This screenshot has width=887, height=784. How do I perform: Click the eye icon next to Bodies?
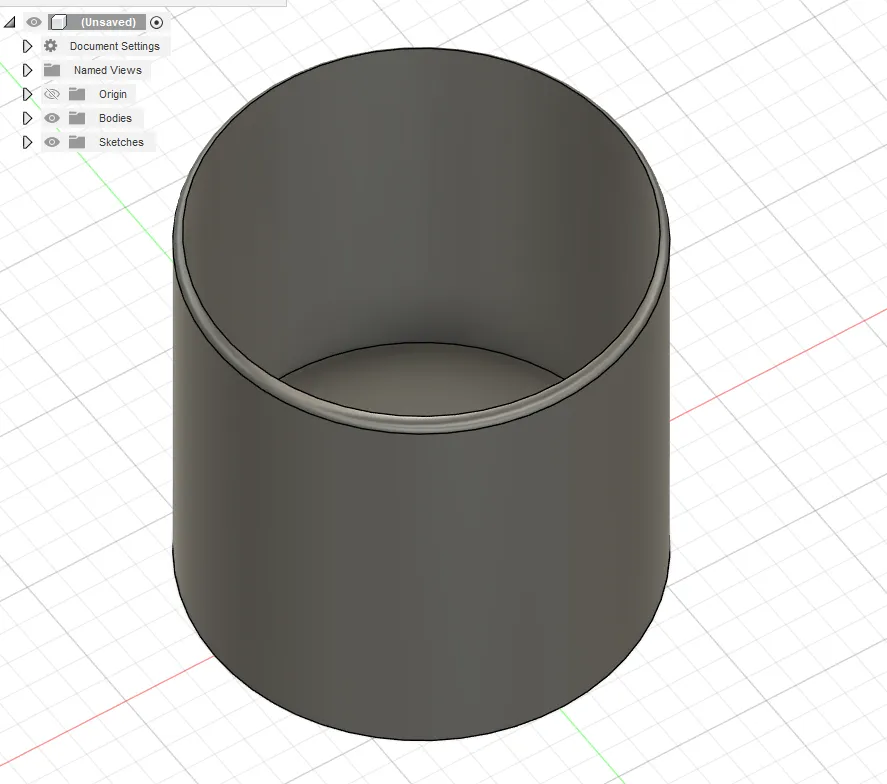(x=51, y=118)
